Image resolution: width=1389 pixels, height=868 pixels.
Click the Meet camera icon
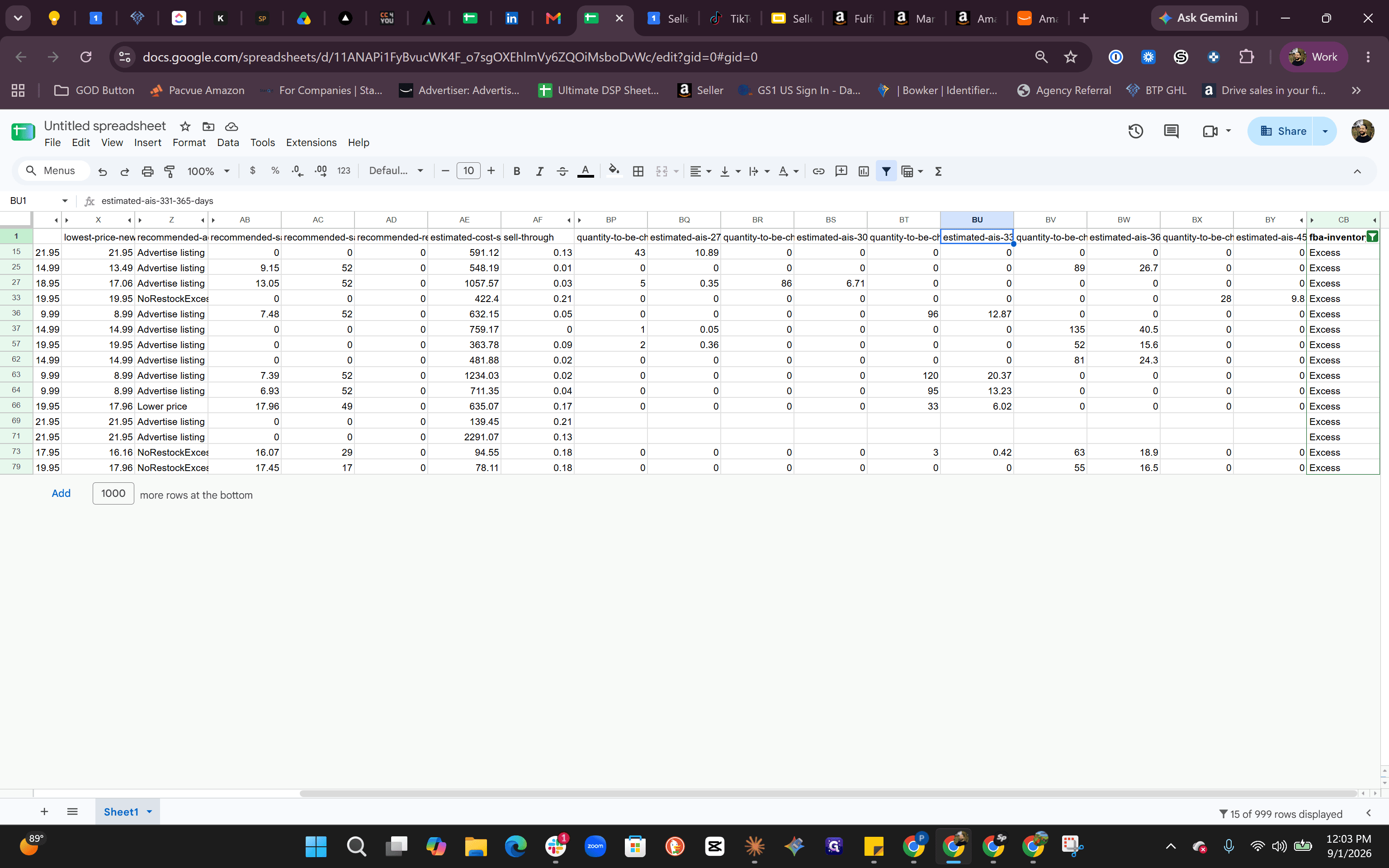pyautogui.click(x=1210, y=132)
